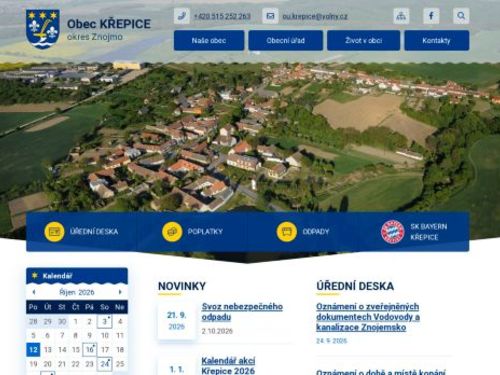Select highlighted calendar day 12
The image size is (500, 375).
click(x=33, y=349)
